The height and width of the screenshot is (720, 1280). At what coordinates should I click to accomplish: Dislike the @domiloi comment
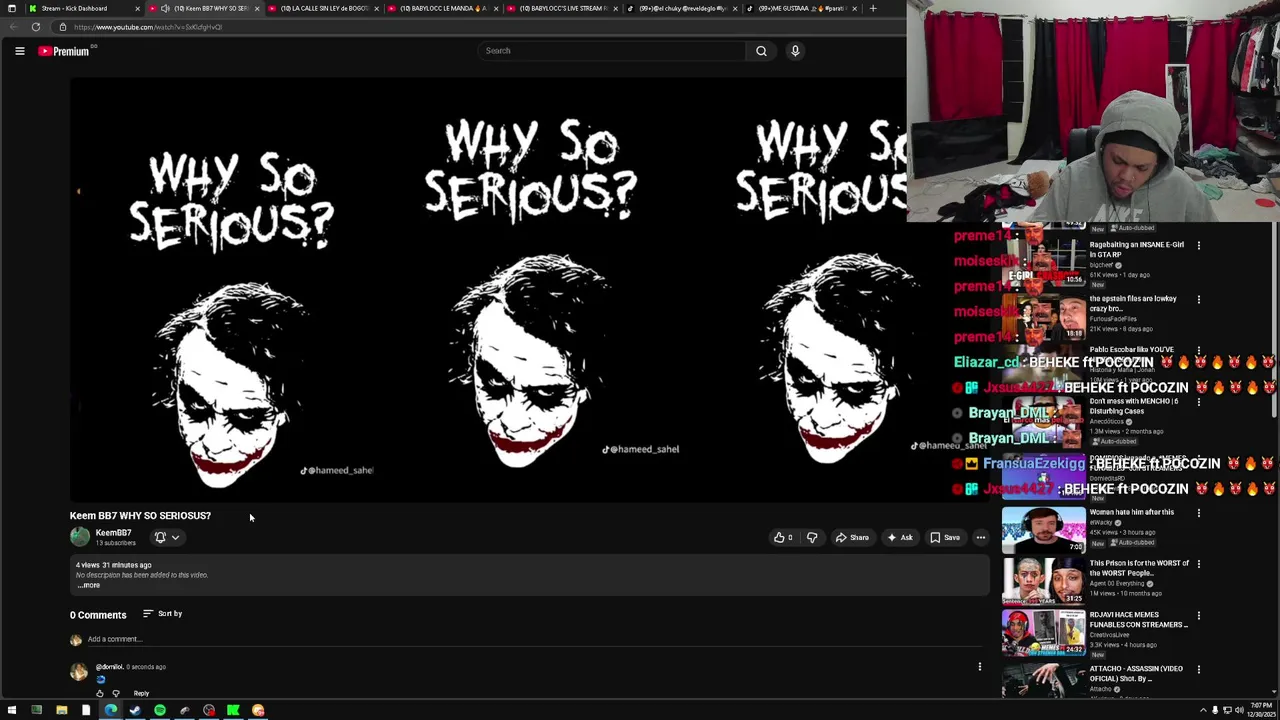tap(116, 693)
